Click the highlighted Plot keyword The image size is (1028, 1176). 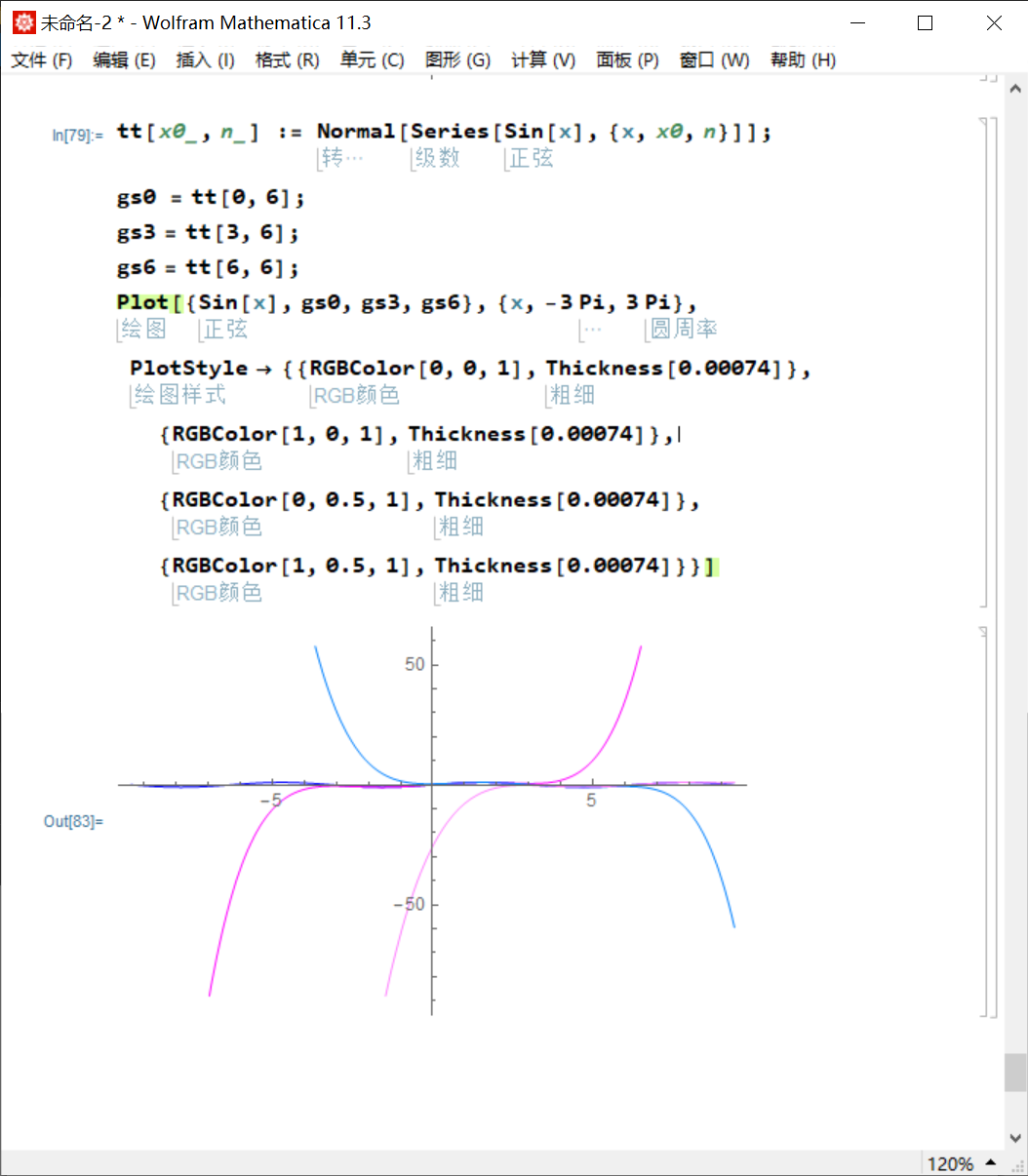click(142, 302)
